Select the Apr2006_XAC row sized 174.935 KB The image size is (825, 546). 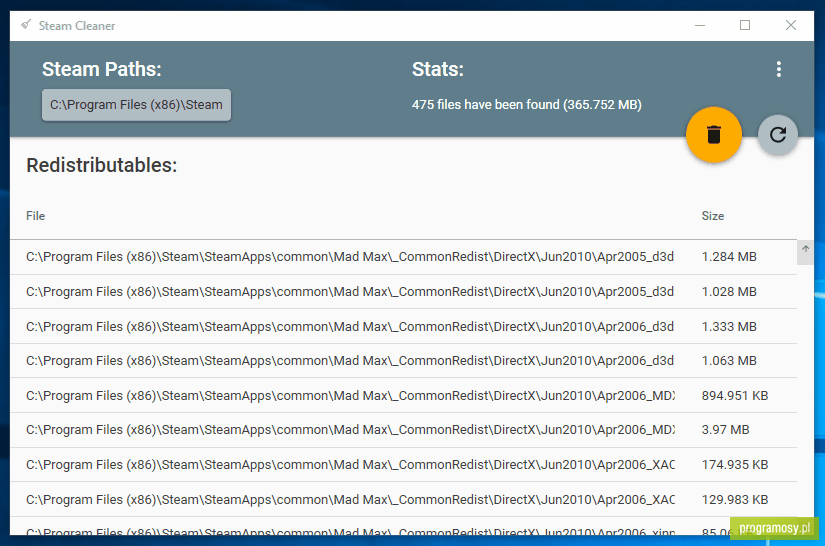[404, 464]
